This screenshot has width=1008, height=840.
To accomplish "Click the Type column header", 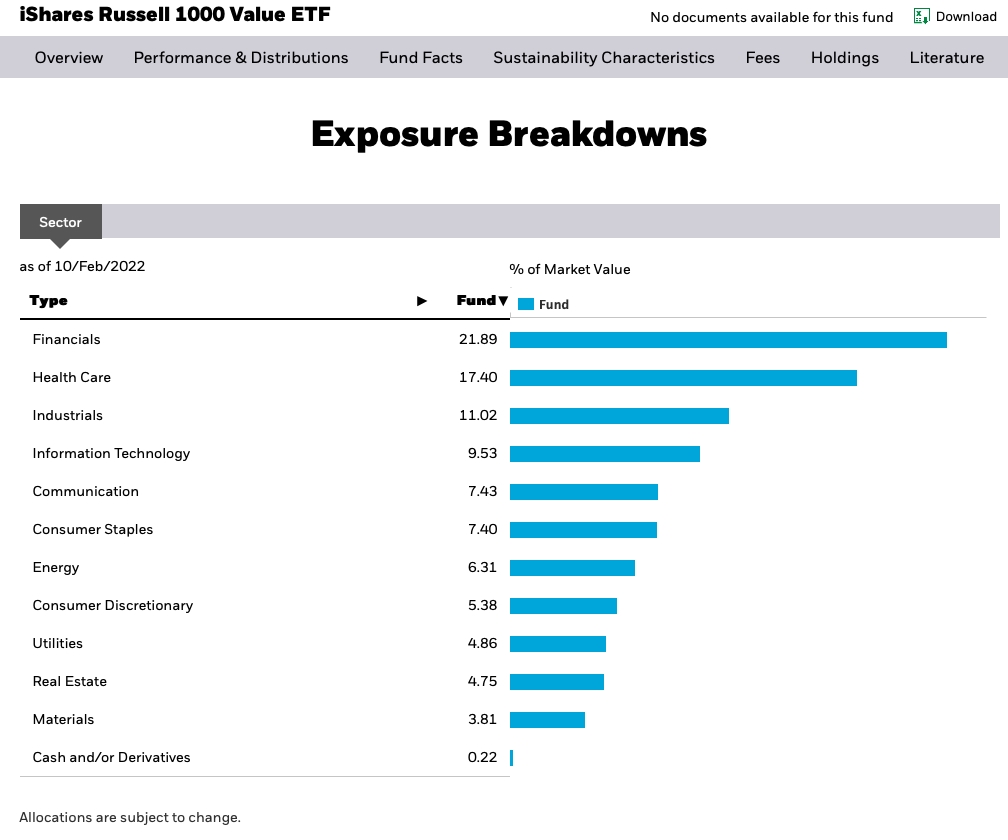I will [49, 301].
